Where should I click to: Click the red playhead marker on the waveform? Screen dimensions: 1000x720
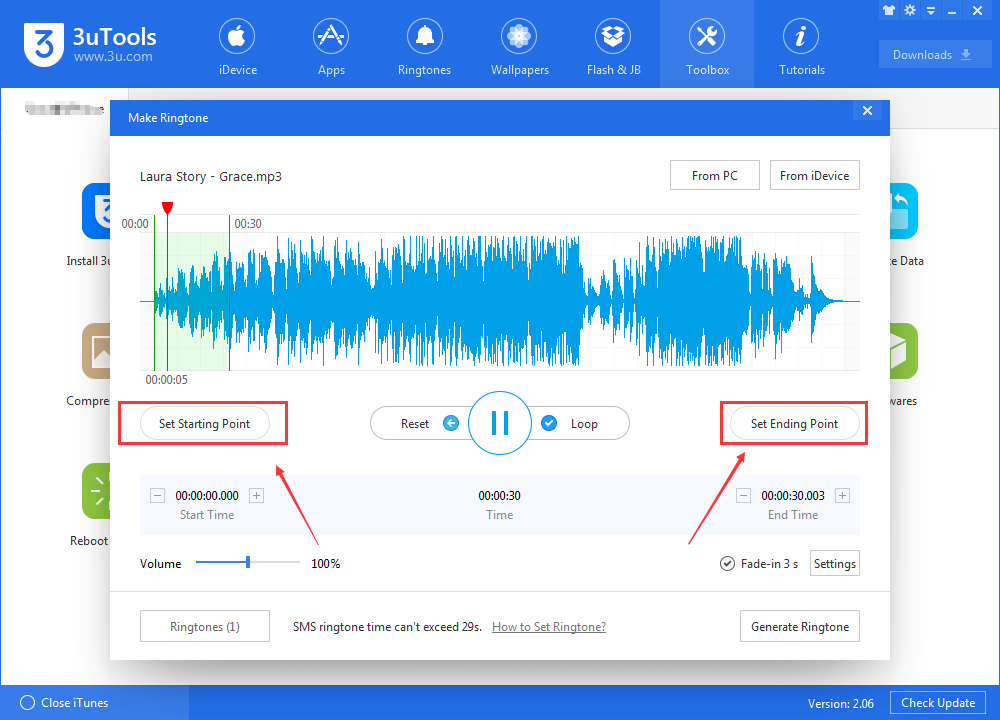click(167, 208)
